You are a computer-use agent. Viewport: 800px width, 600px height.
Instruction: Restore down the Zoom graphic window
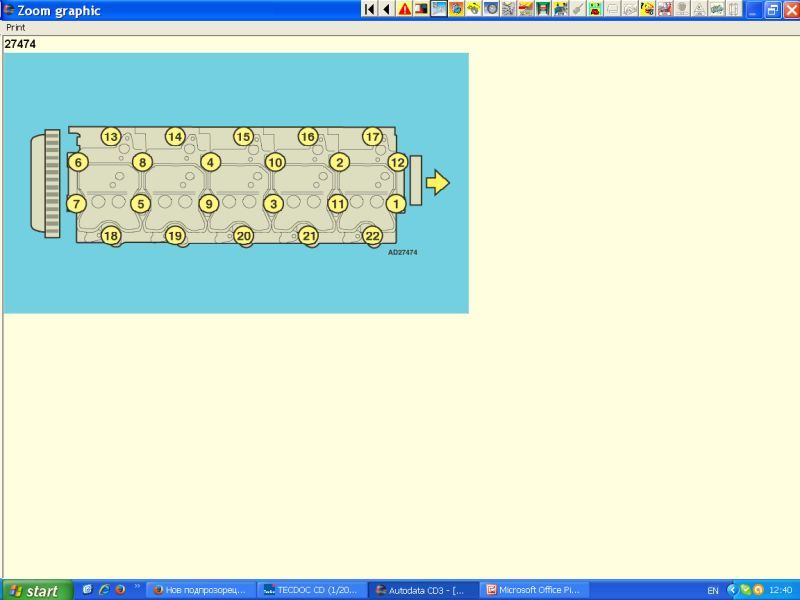772,10
